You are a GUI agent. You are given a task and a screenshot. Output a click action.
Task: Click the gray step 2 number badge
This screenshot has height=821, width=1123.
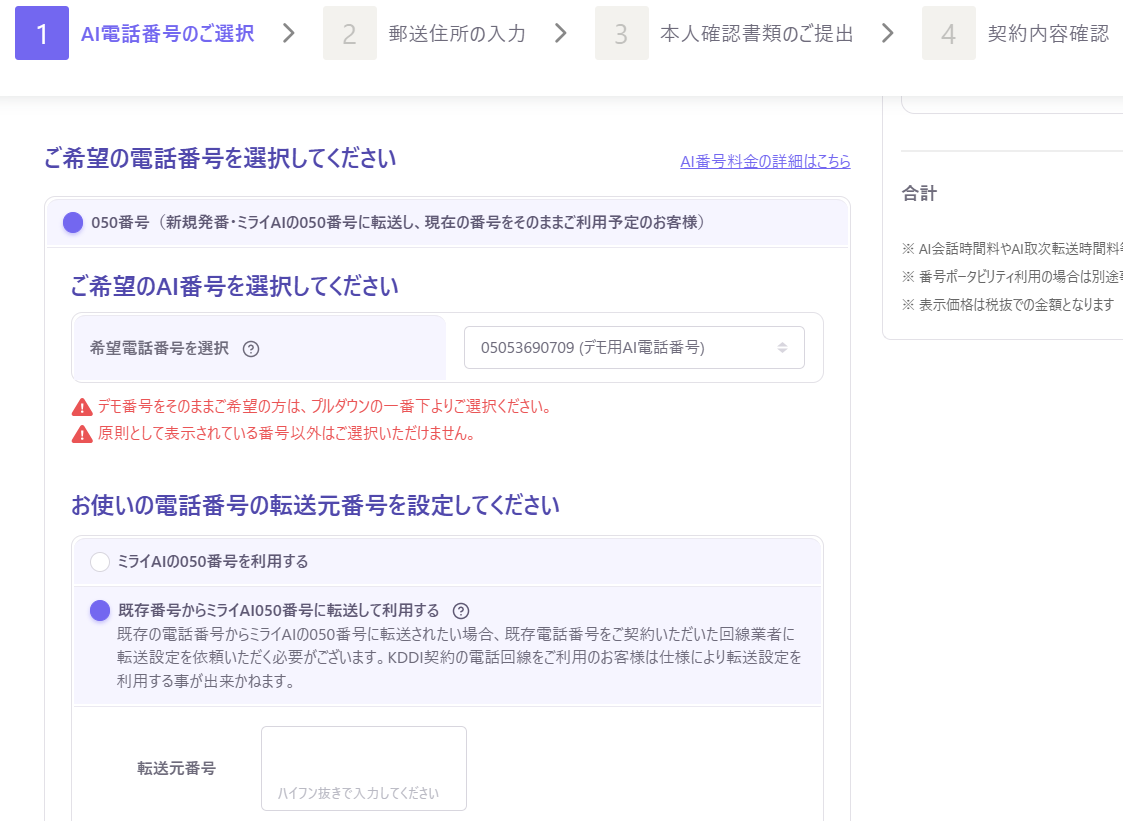click(x=349, y=33)
